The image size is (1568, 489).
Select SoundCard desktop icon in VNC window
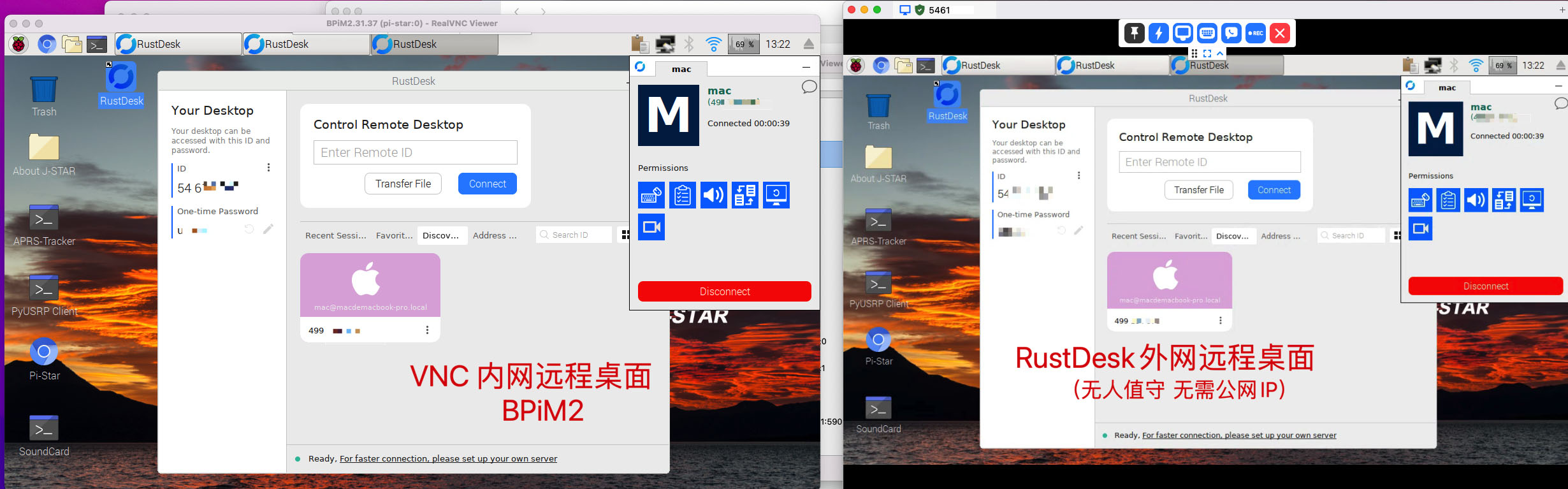[x=44, y=435]
